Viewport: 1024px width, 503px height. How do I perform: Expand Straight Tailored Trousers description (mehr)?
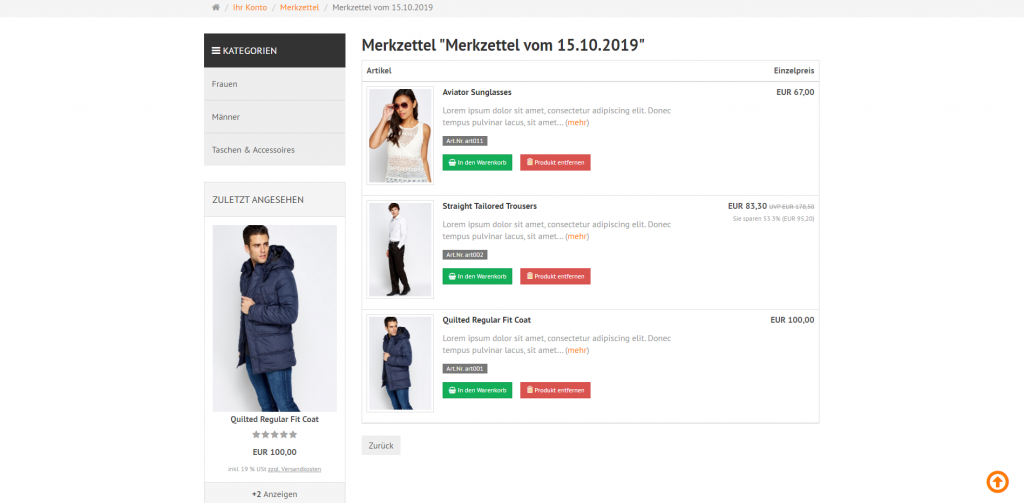(x=577, y=237)
